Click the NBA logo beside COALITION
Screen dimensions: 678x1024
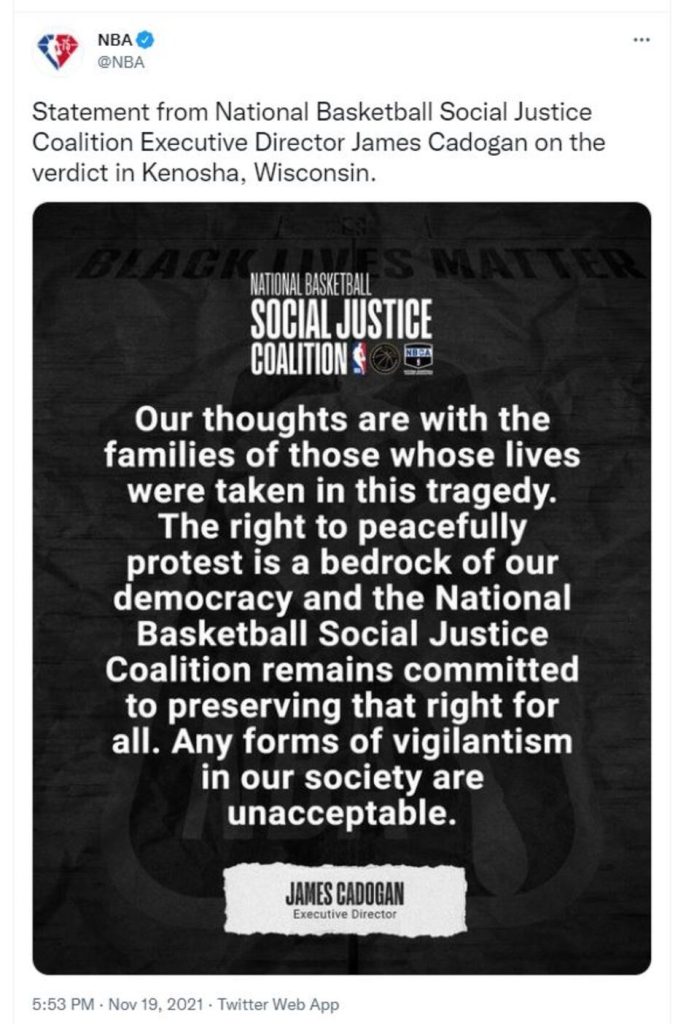[357, 355]
